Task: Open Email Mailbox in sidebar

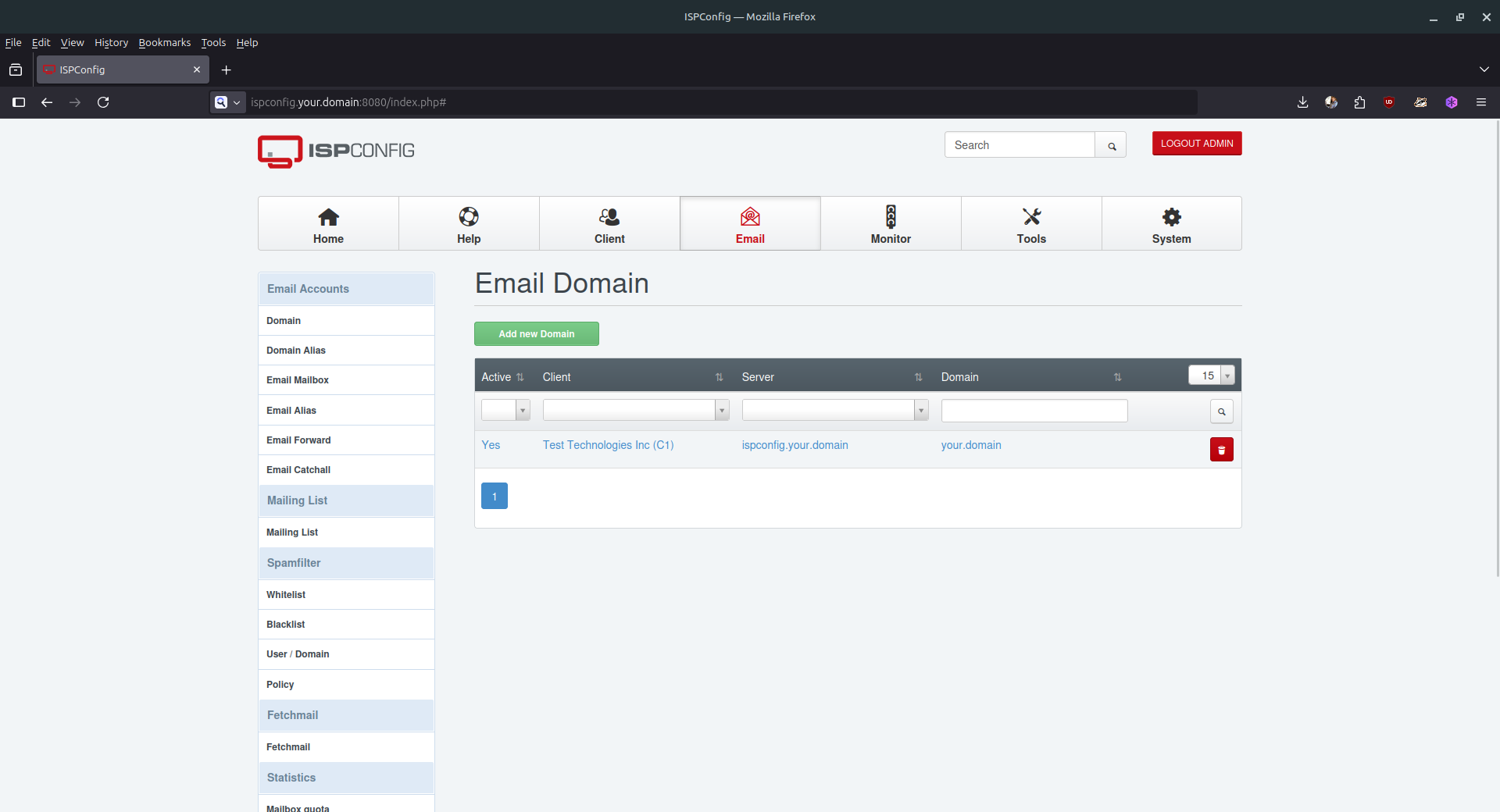Action: pyautogui.click(x=346, y=380)
